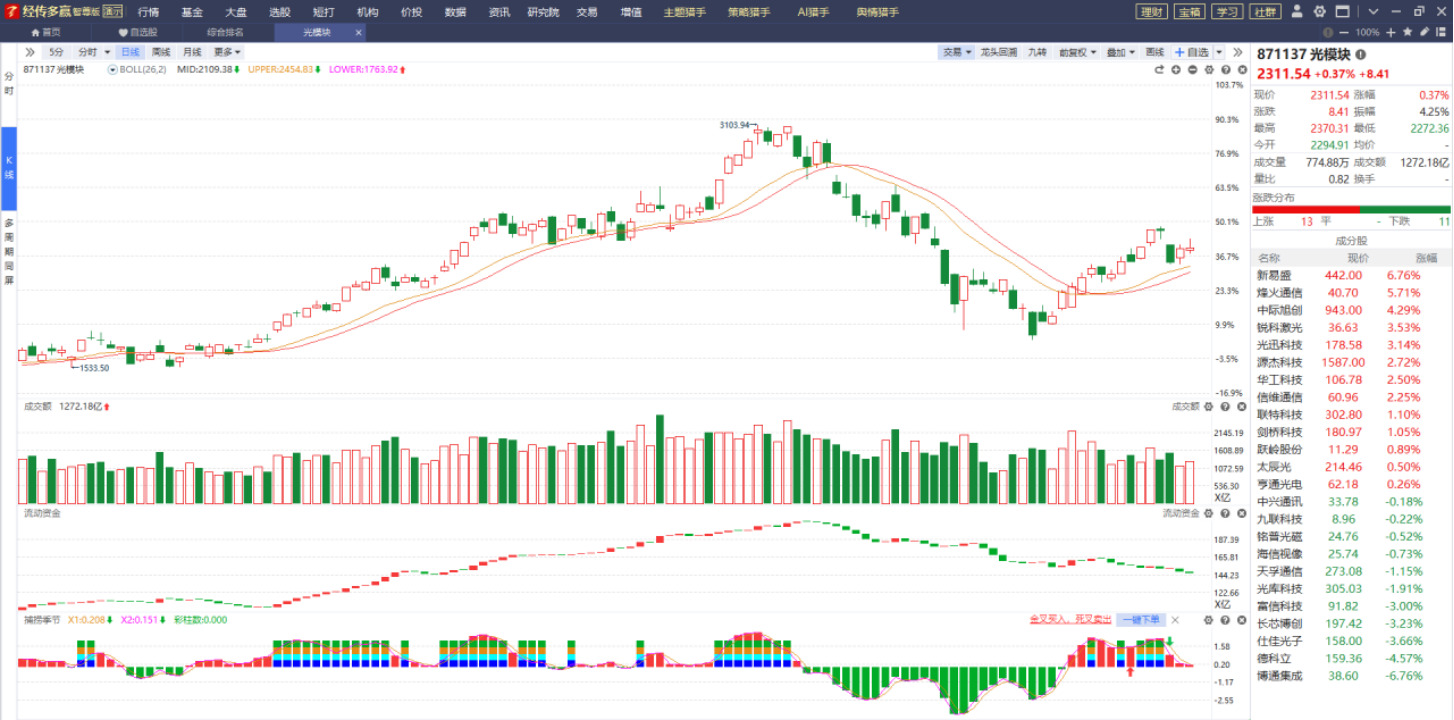This screenshot has height=720, width=1454.
Task: Toggle 画线 drawing mode
Action: (x=1155, y=52)
